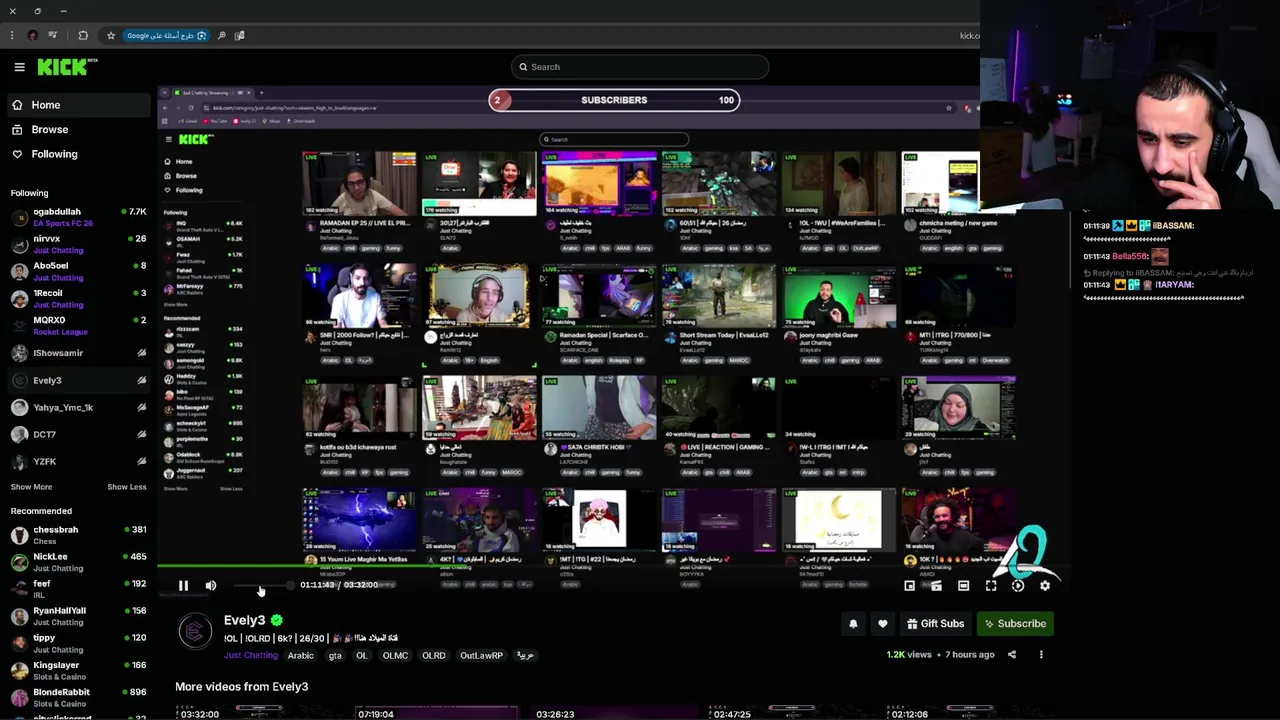Screen dimensions: 1280x720
Task: Click the translate page icon in address bar
Action: (239, 35)
